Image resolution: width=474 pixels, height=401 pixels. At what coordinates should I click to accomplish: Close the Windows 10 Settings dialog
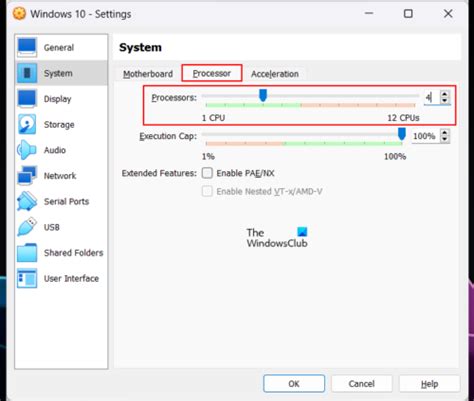point(448,14)
